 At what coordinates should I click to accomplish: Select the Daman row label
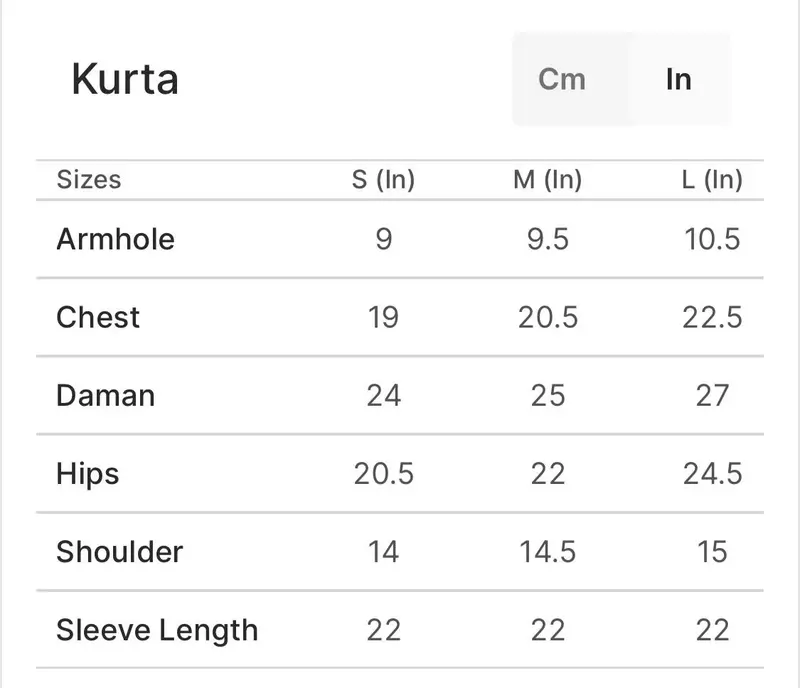pos(106,395)
